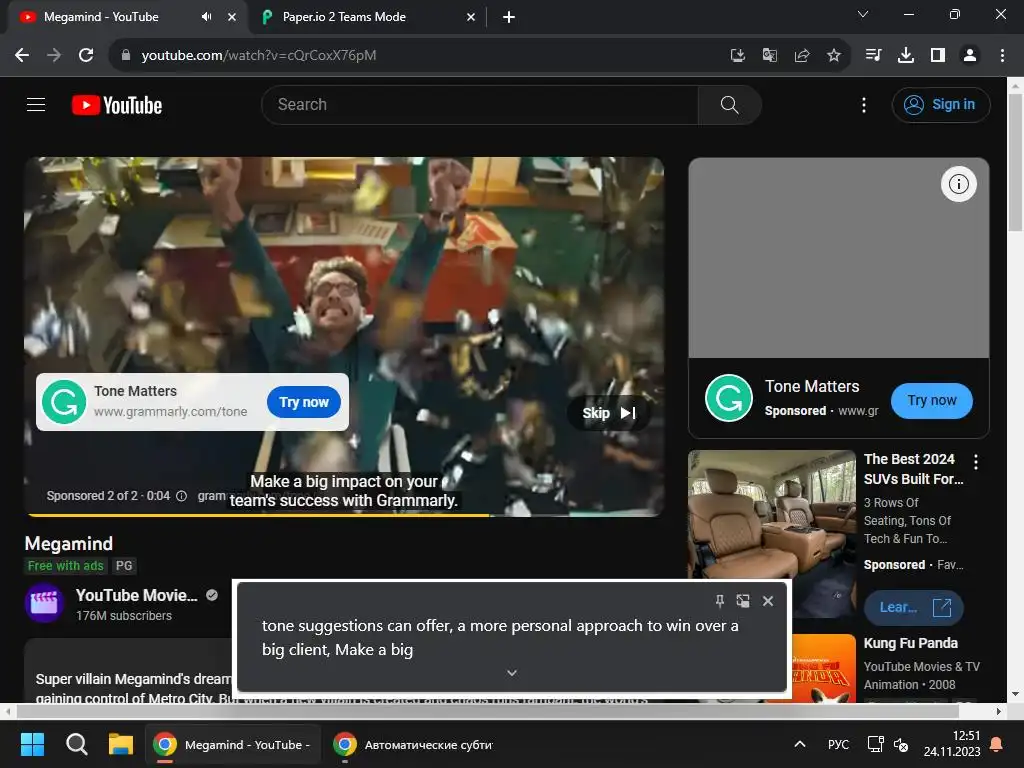1024x768 pixels.
Task: Mute the Megamind tab audio icon
Action: click(x=206, y=17)
